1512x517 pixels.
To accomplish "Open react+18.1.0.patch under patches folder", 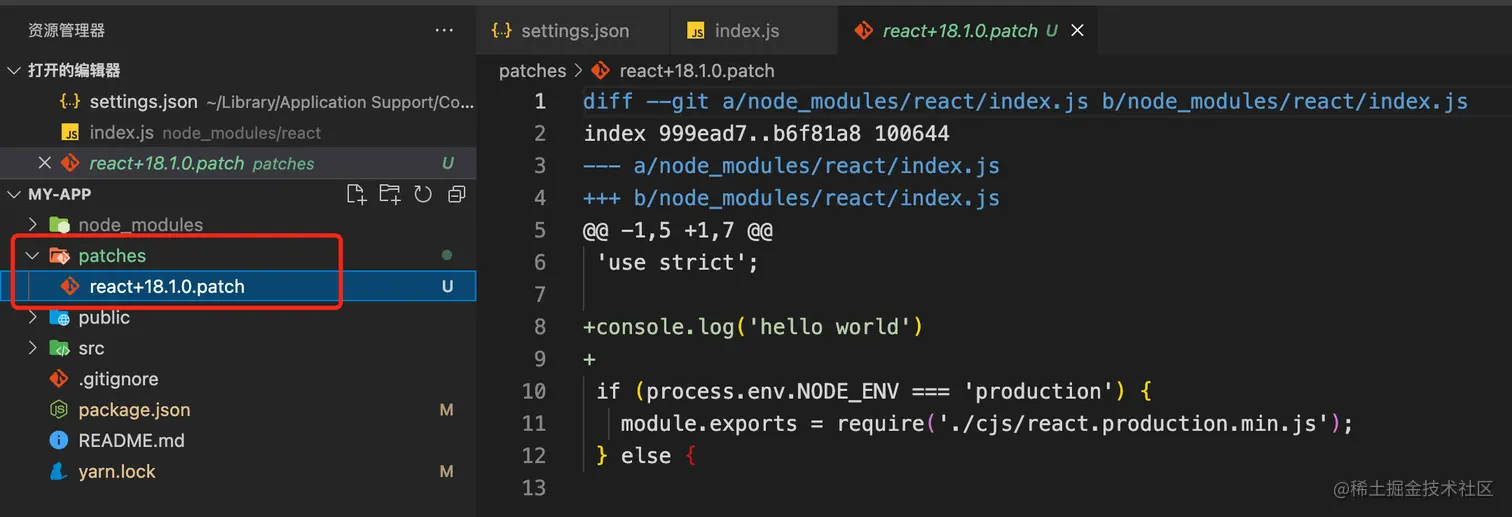I will click(238, 287).
